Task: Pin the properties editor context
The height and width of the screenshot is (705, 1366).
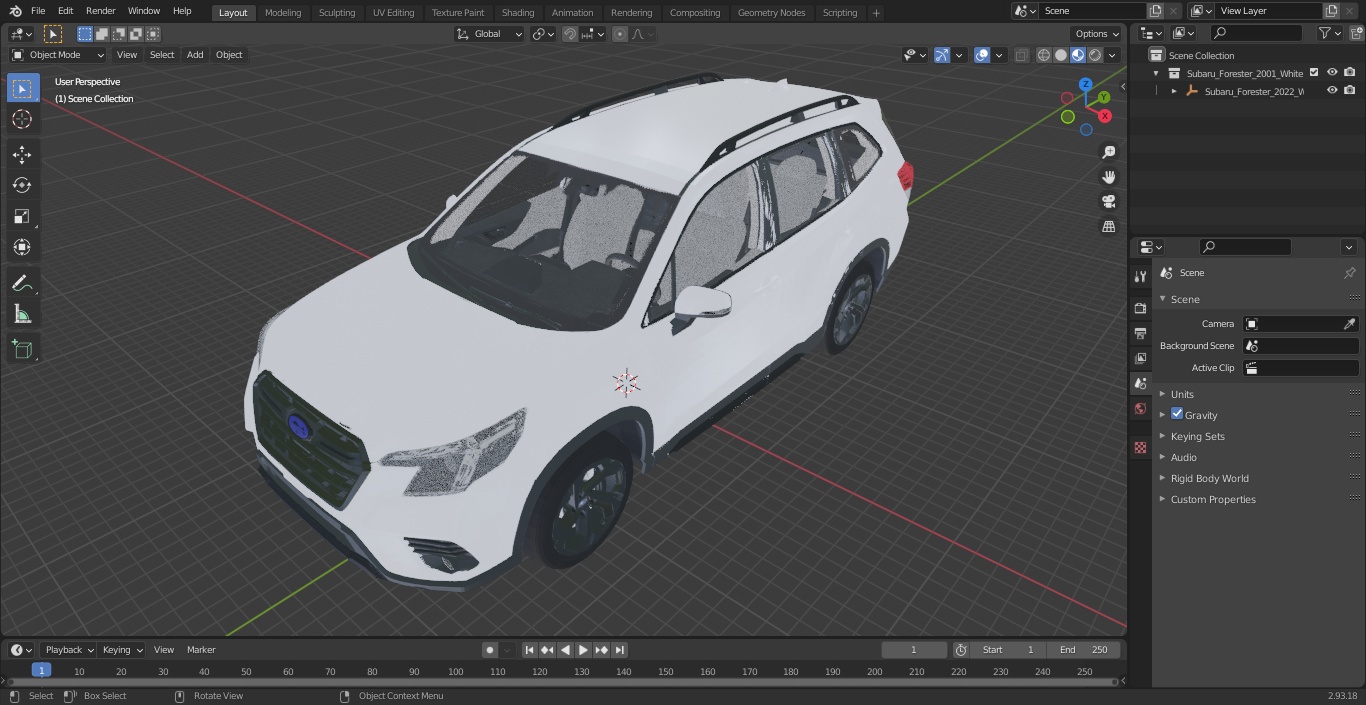Action: (x=1349, y=273)
